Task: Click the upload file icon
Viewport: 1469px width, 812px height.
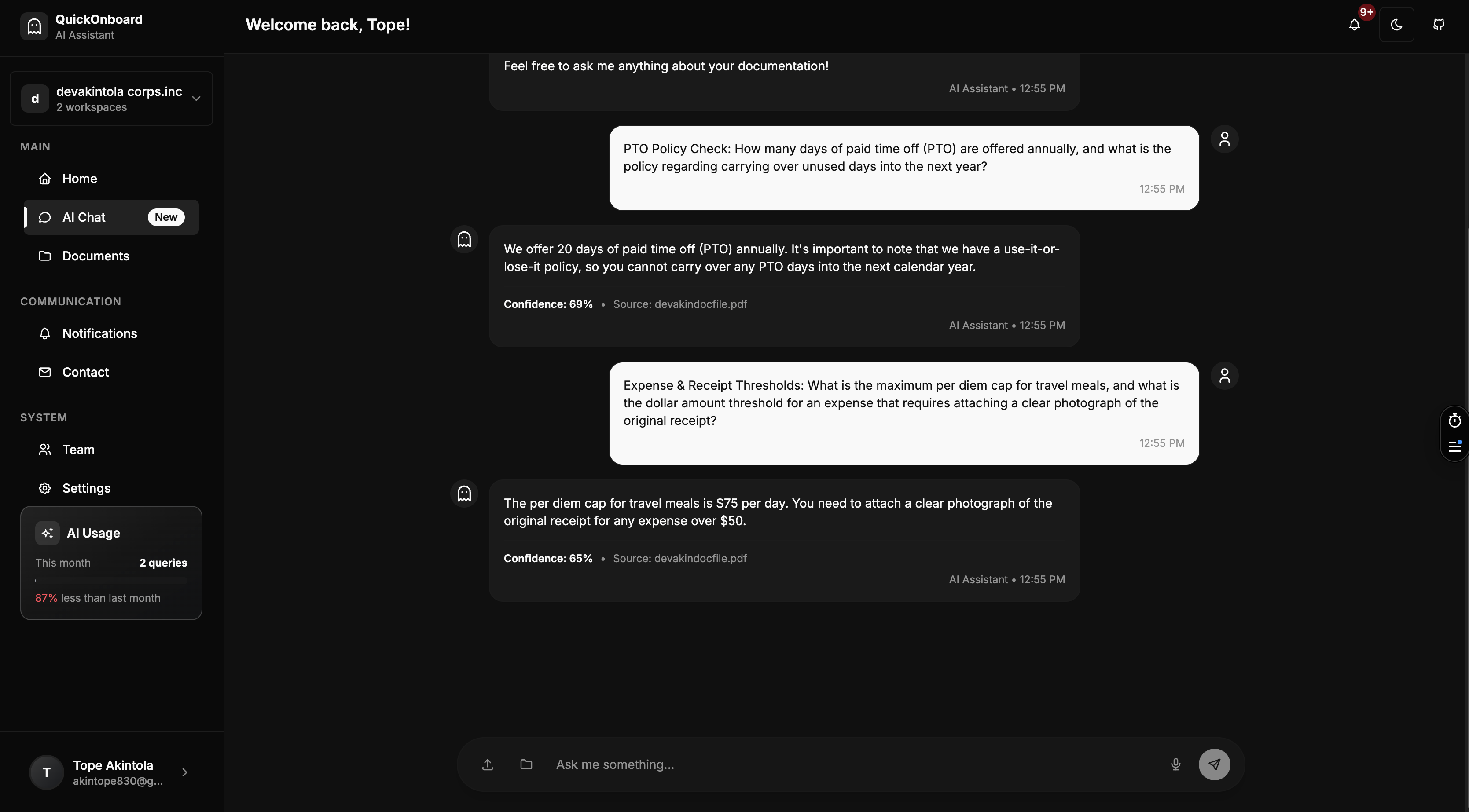Action: pos(488,764)
